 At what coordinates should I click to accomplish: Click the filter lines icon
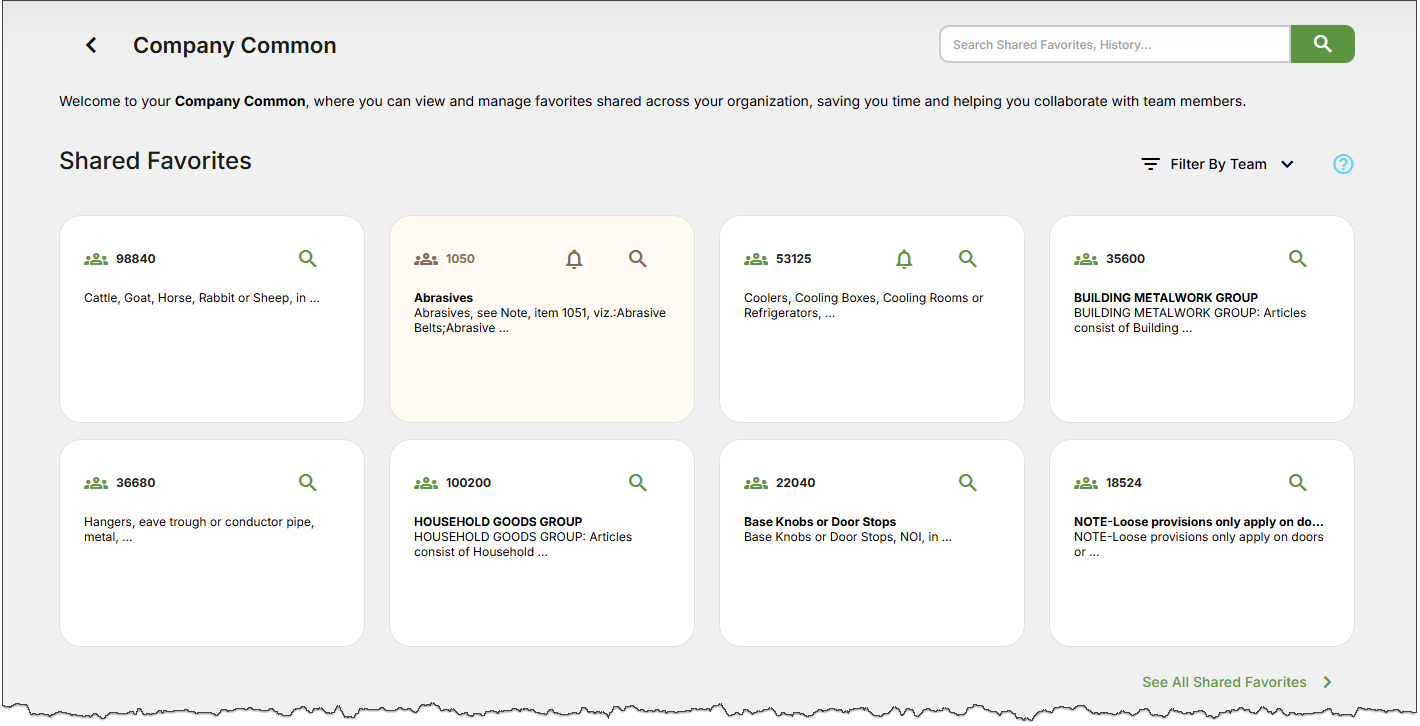click(1151, 164)
